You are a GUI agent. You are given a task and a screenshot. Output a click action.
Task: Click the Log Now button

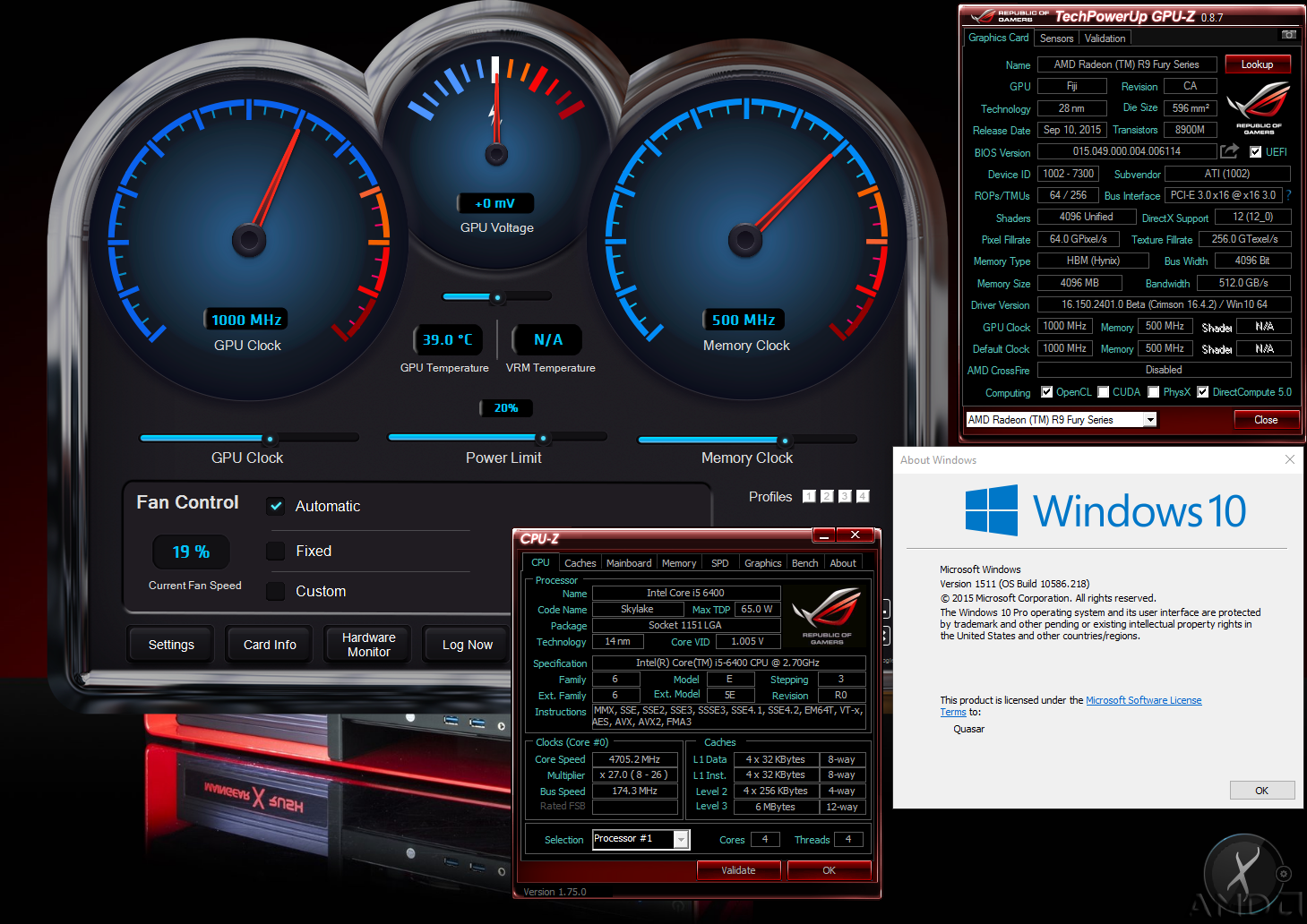pos(467,645)
